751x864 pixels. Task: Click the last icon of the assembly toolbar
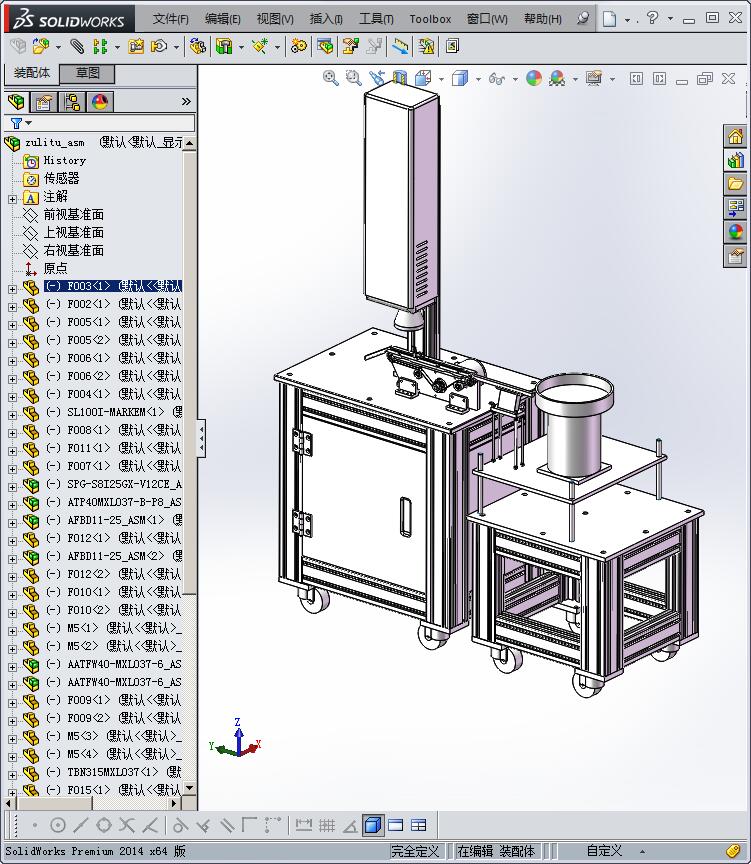[452, 46]
